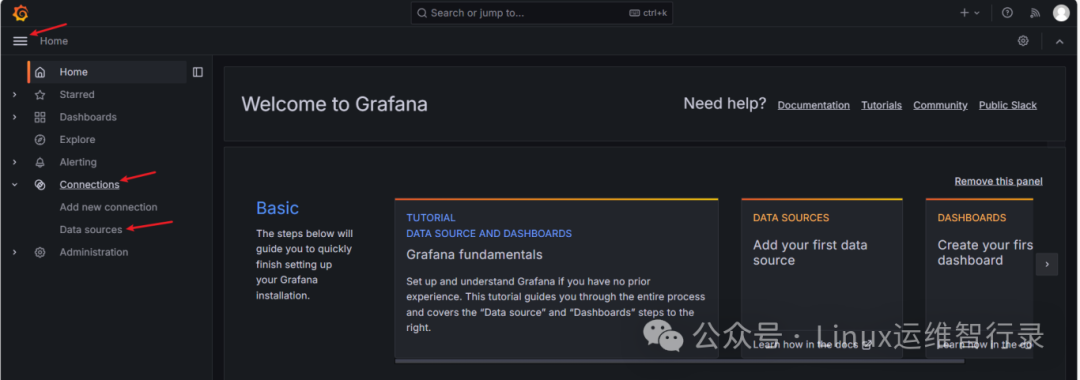Image resolution: width=1080 pixels, height=380 pixels.
Task: Click the DATA SOURCE AND DASHBOARDS label
Action: pos(489,234)
